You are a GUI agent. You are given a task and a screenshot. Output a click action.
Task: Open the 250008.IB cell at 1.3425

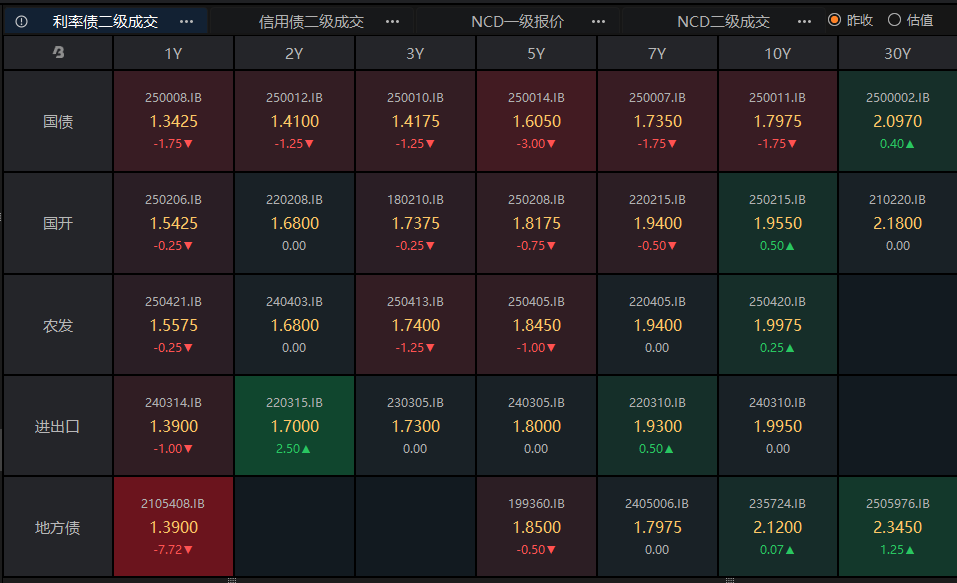click(173, 121)
